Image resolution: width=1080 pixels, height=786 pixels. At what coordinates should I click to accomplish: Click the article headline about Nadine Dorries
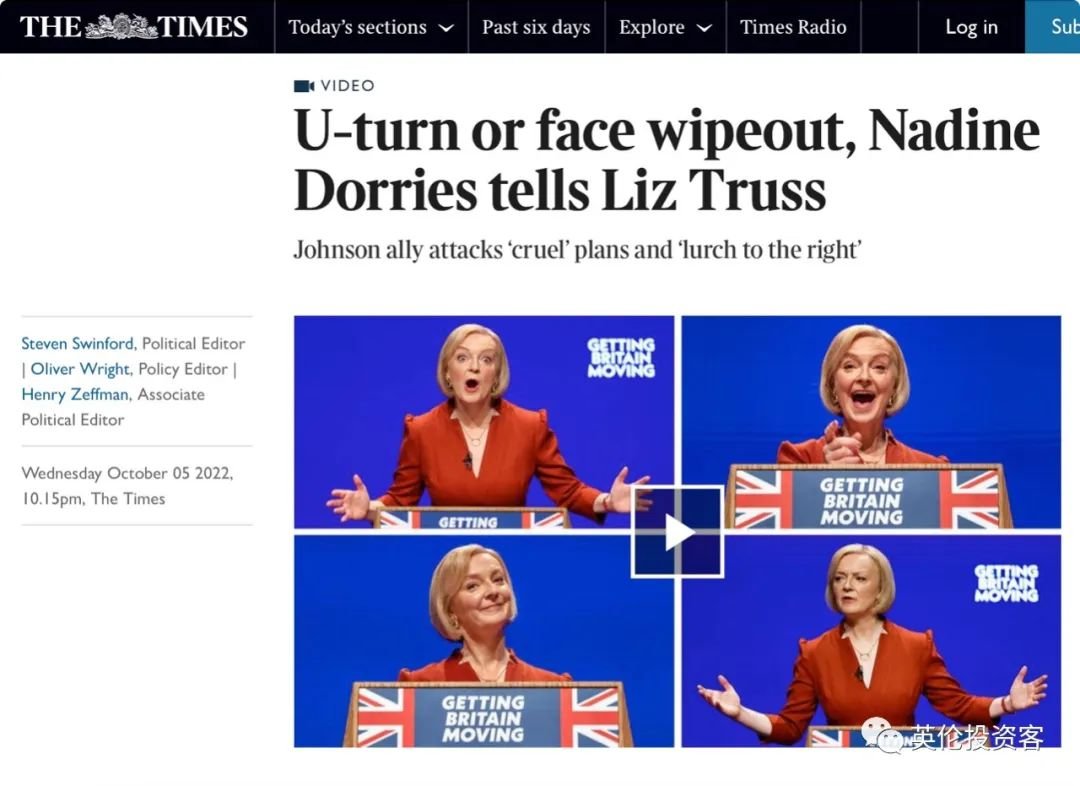(x=666, y=159)
